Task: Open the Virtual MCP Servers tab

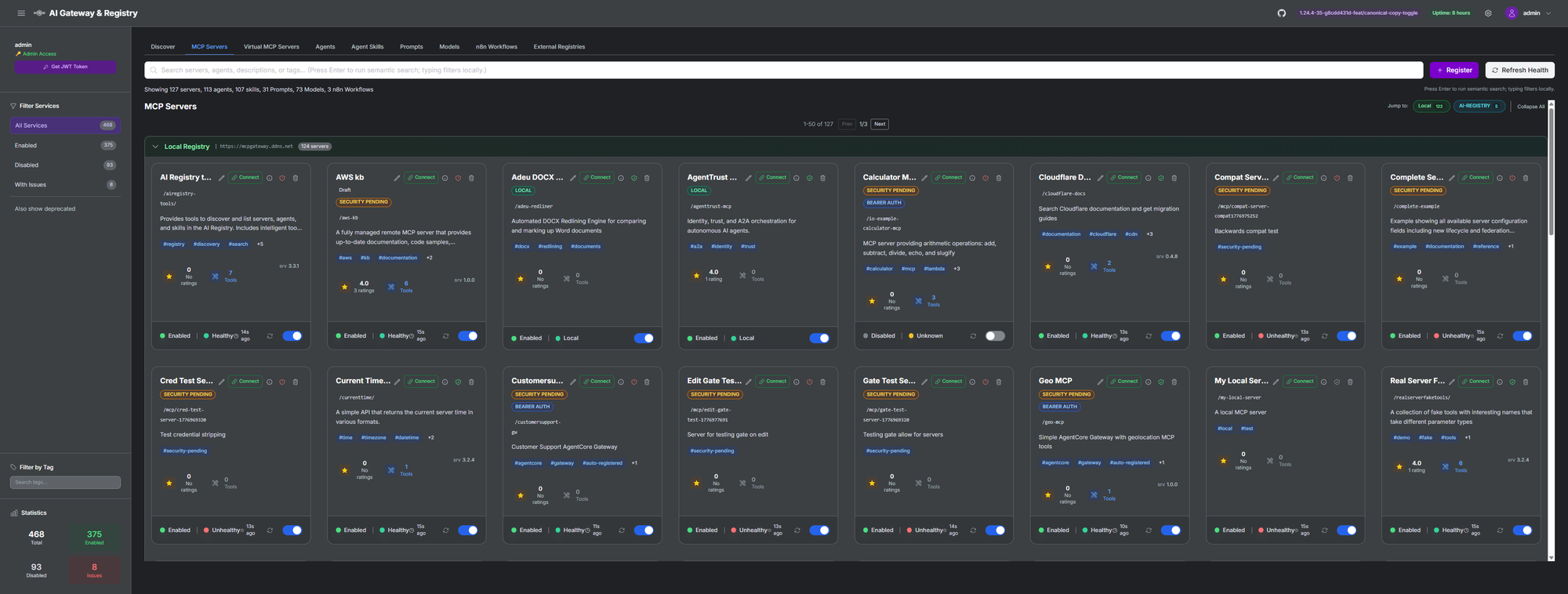Action: (271, 47)
